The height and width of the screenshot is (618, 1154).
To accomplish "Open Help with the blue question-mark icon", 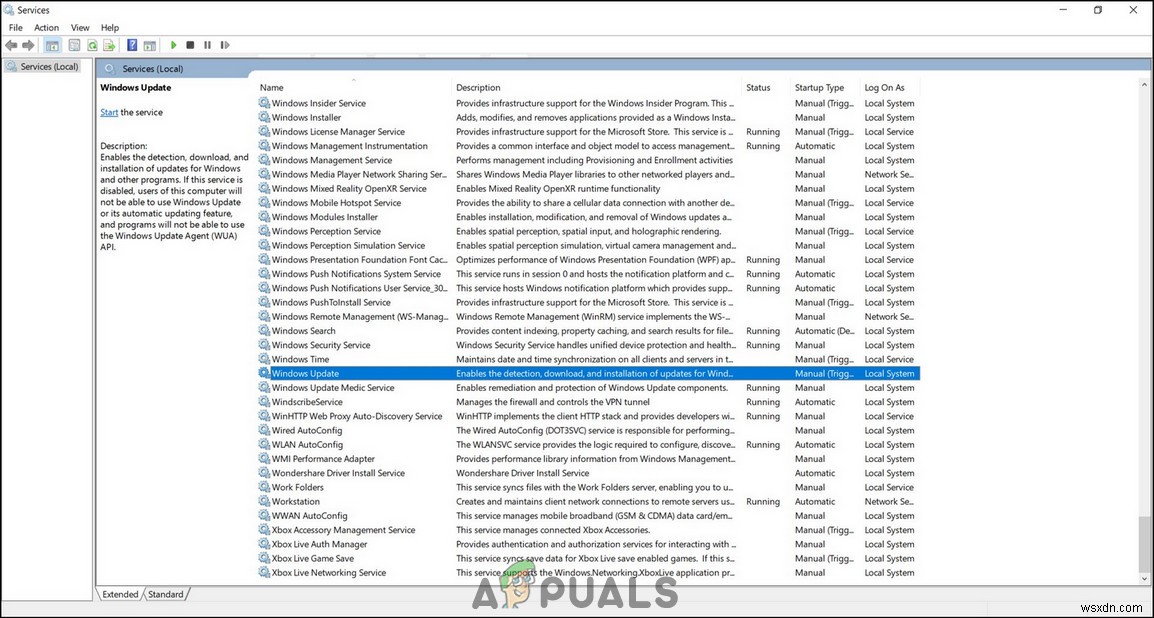I will point(132,46).
